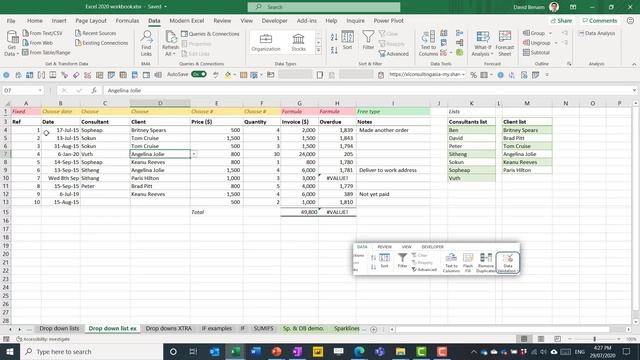Adjust the zoom slider
This screenshot has width=640, height=360.
point(595,339)
